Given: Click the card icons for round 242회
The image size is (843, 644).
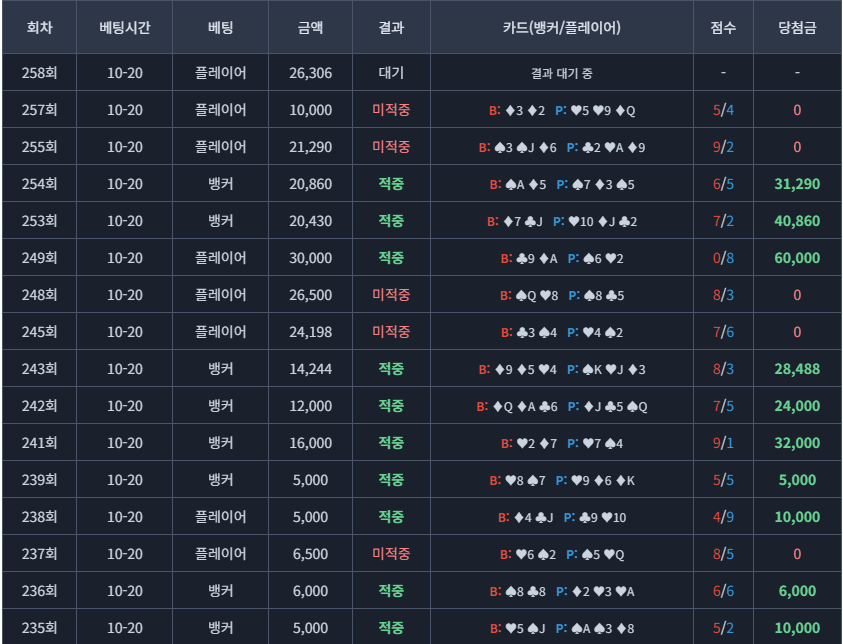Looking at the screenshot, I should (x=562, y=406).
